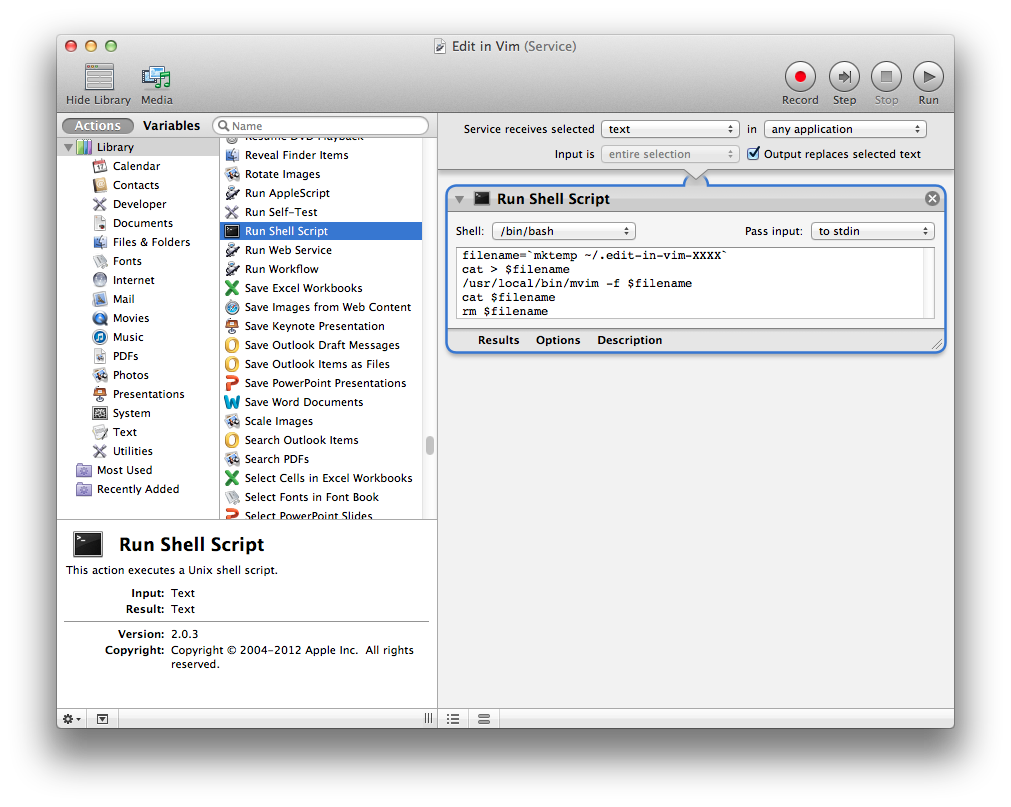Viewport: 1011px width, 807px height.
Task: Click the Run workflow icon
Action: click(928, 77)
